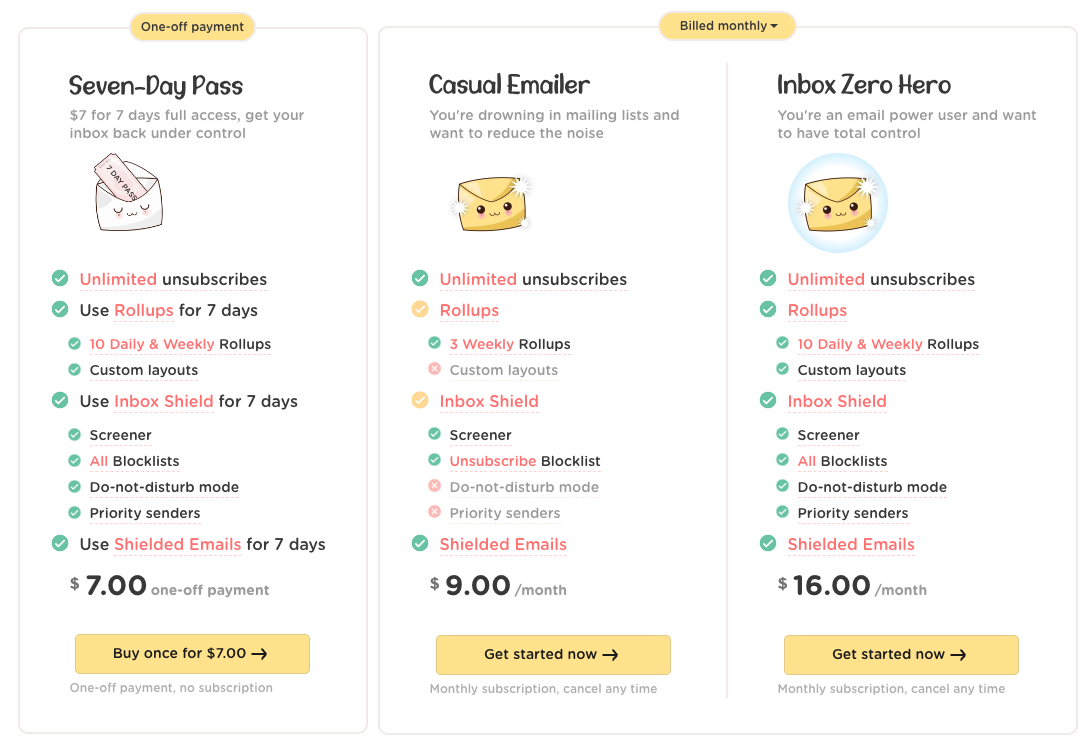
Task: Click the Seven-Day Pass envelope icon
Action: (129, 194)
